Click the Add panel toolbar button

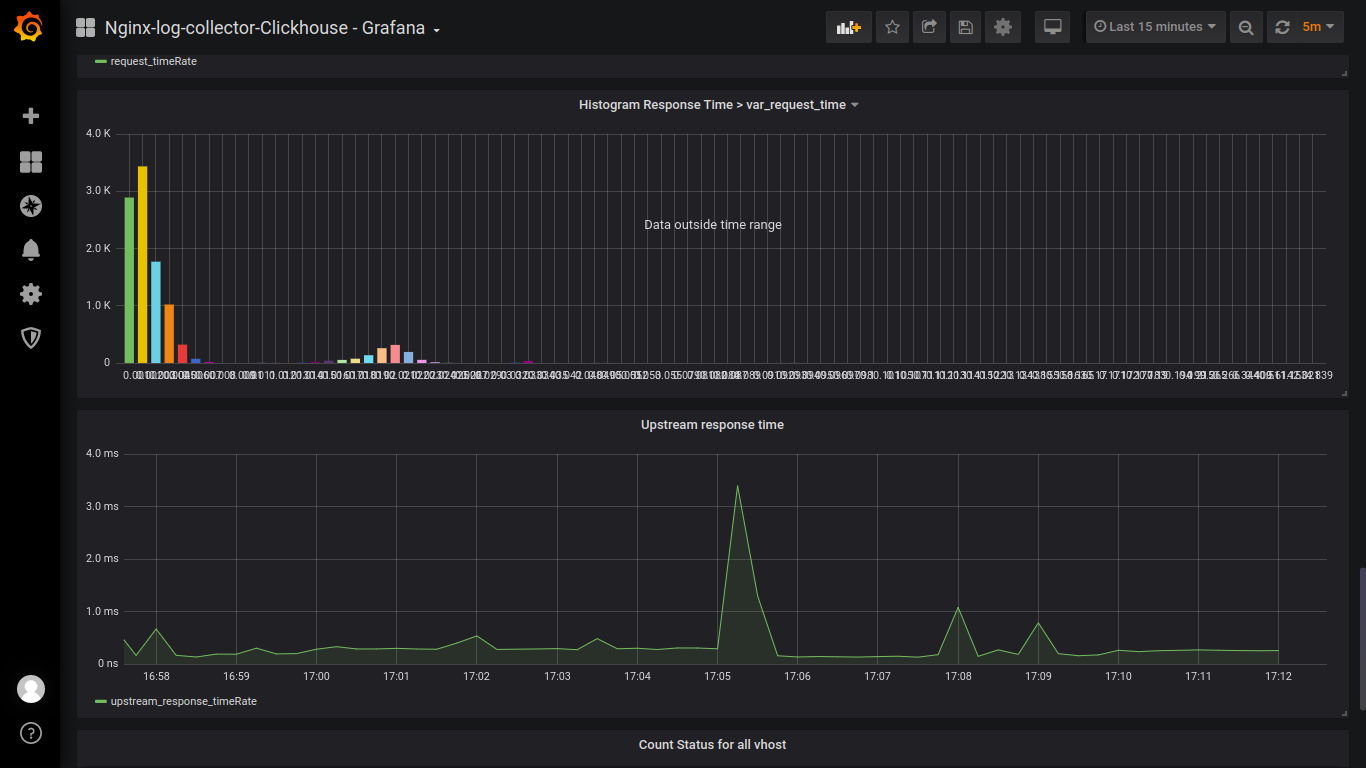click(849, 27)
